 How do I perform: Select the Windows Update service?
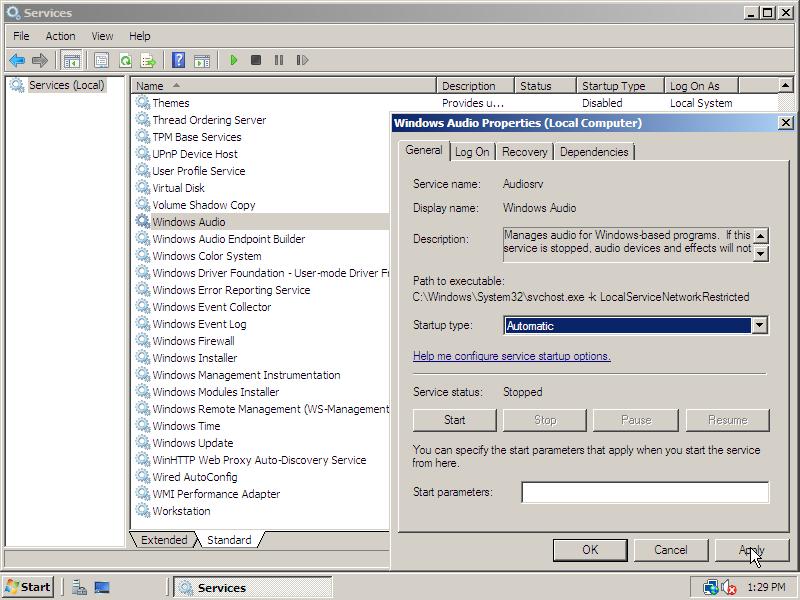coord(192,443)
